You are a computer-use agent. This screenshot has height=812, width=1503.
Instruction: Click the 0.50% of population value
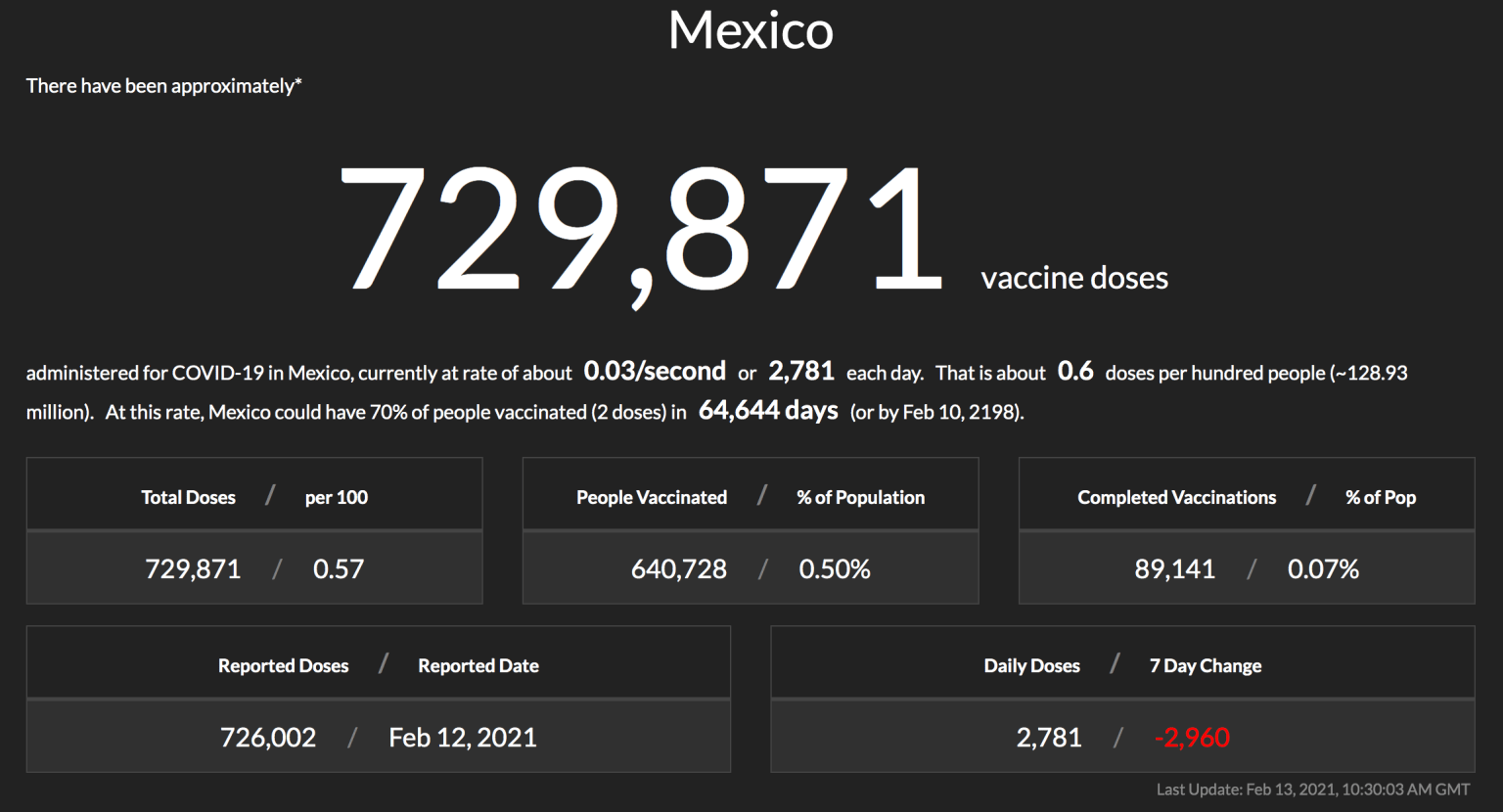click(835, 569)
